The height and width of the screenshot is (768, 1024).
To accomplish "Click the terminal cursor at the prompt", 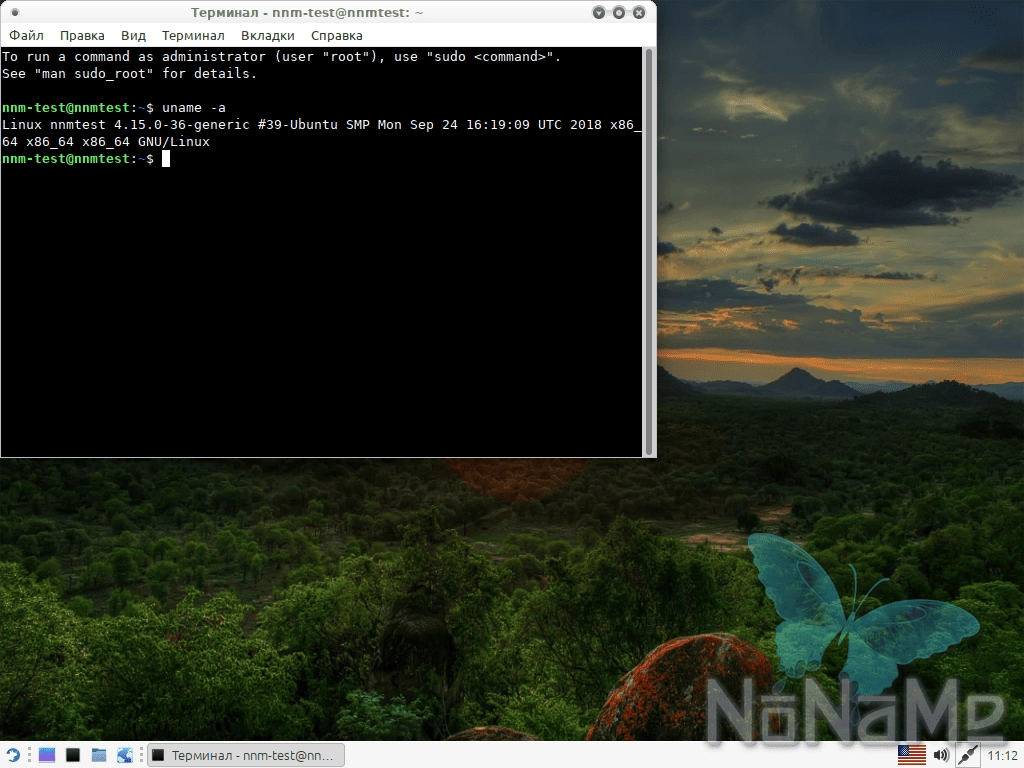I will click(166, 159).
